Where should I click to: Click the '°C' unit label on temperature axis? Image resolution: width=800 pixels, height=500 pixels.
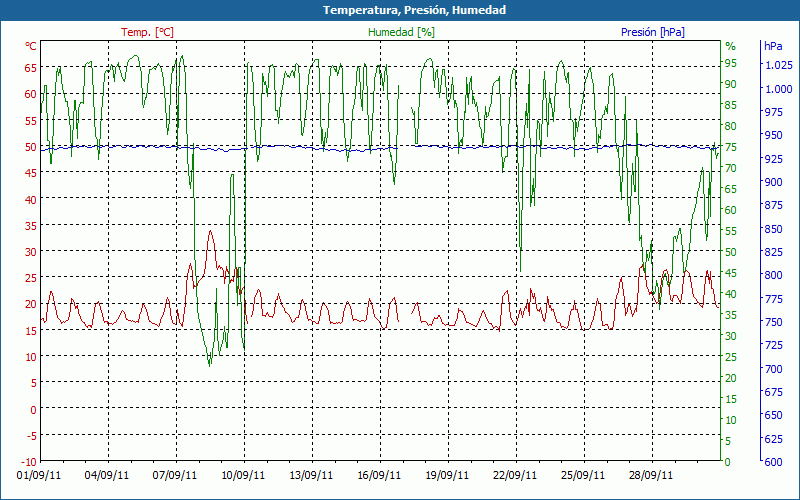pyautogui.click(x=31, y=46)
